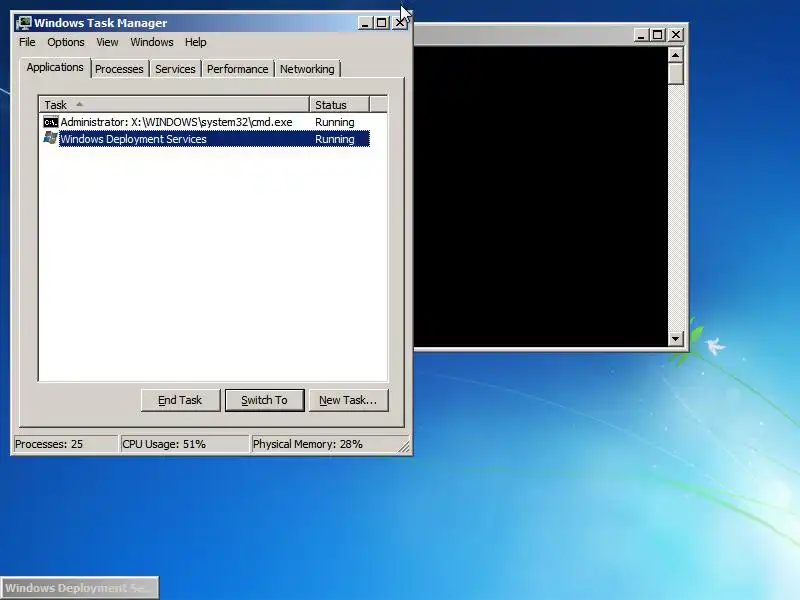Click the Windows Deployment Services flag icon
The image size is (800, 600).
click(x=51, y=138)
